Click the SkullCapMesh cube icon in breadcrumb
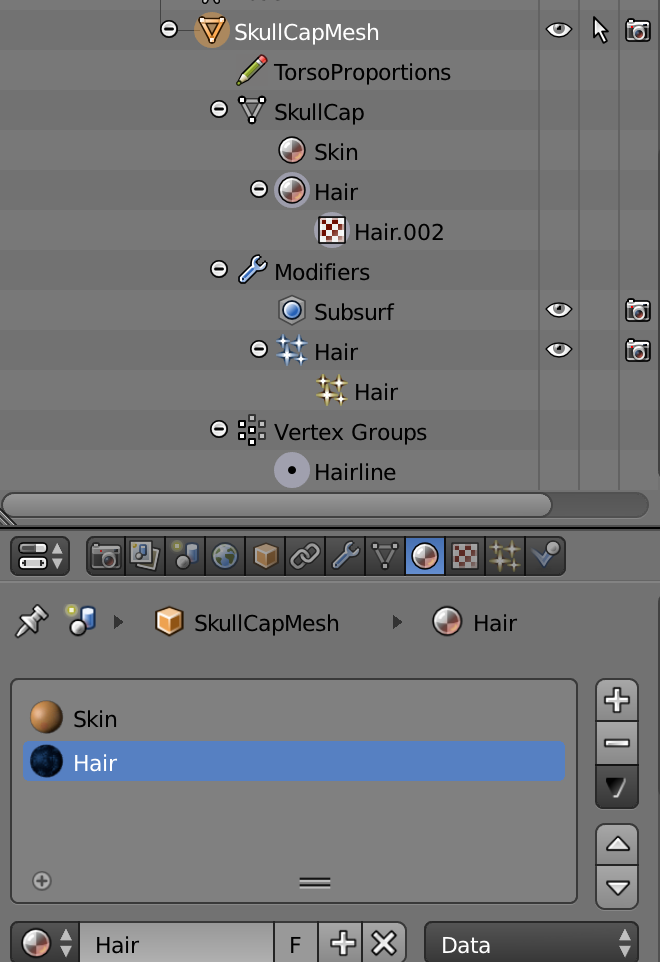This screenshot has height=962, width=660. click(x=169, y=621)
